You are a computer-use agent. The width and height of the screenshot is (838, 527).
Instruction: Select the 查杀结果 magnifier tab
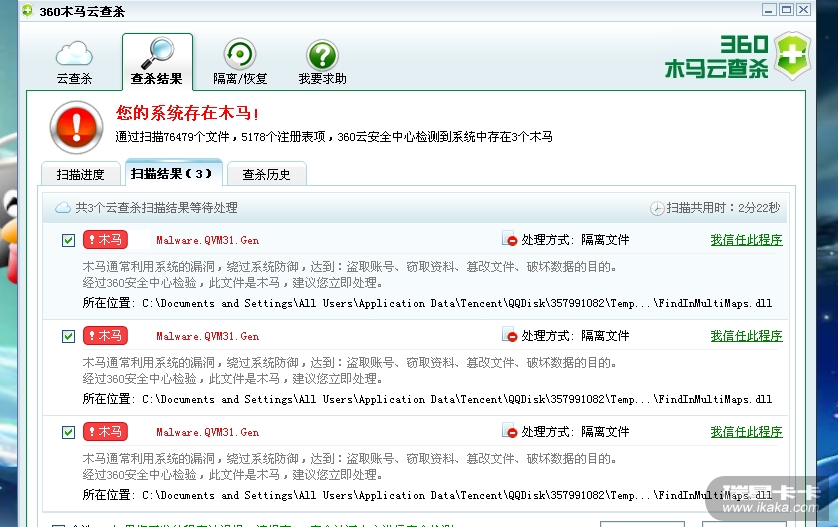point(157,61)
